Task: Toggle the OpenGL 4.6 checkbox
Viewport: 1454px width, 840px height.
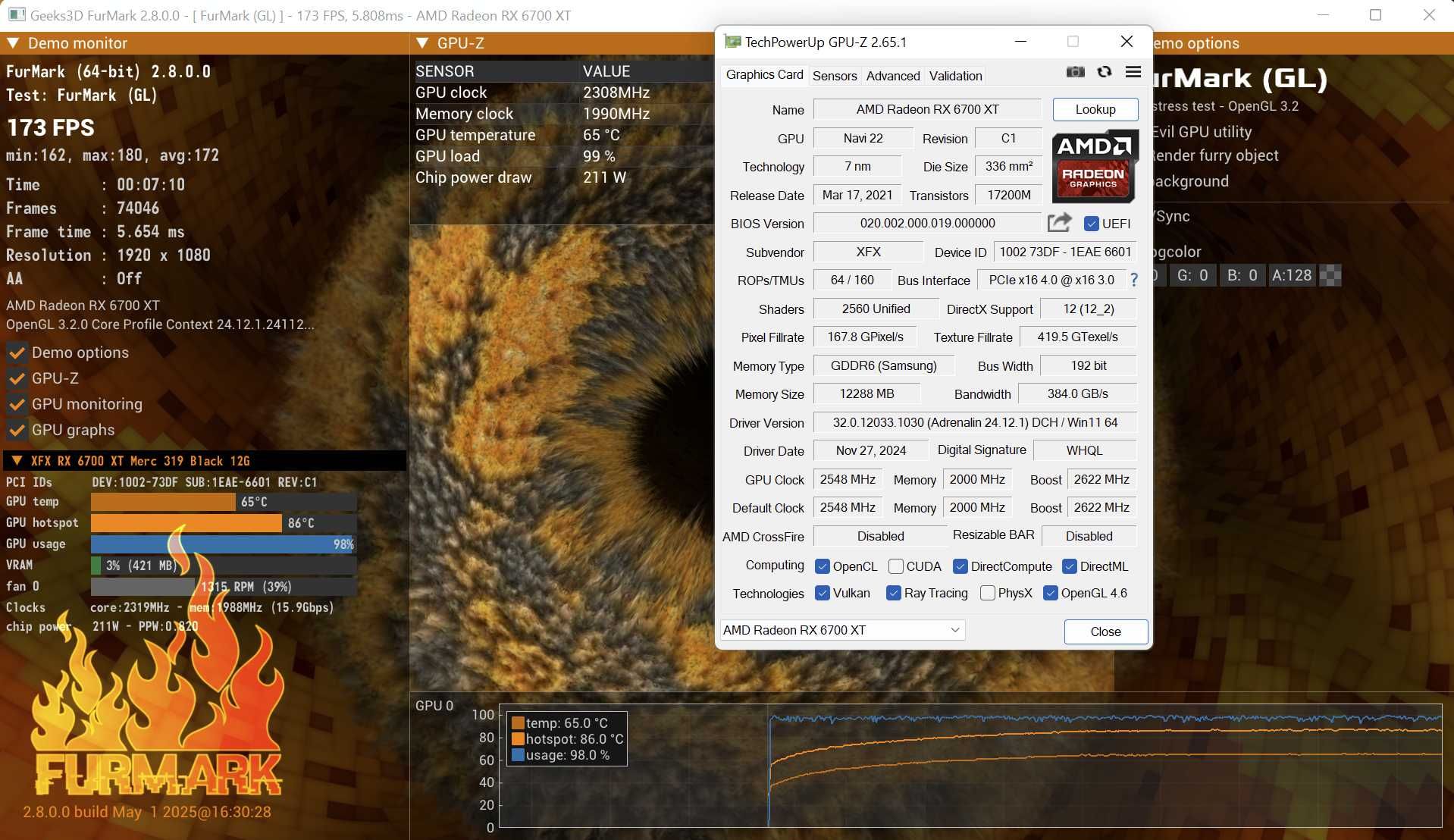Action: pyautogui.click(x=1050, y=593)
